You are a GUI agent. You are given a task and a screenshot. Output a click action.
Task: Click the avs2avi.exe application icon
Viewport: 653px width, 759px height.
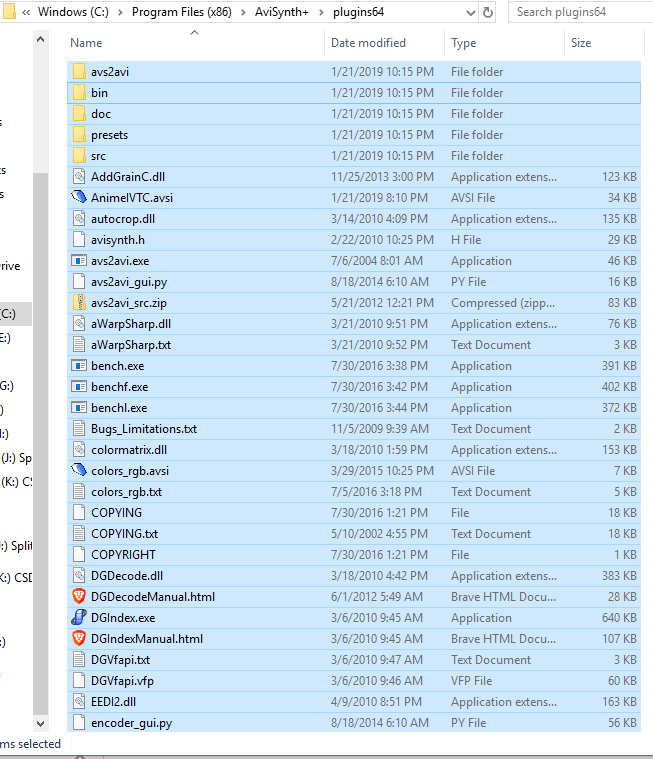click(79, 261)
